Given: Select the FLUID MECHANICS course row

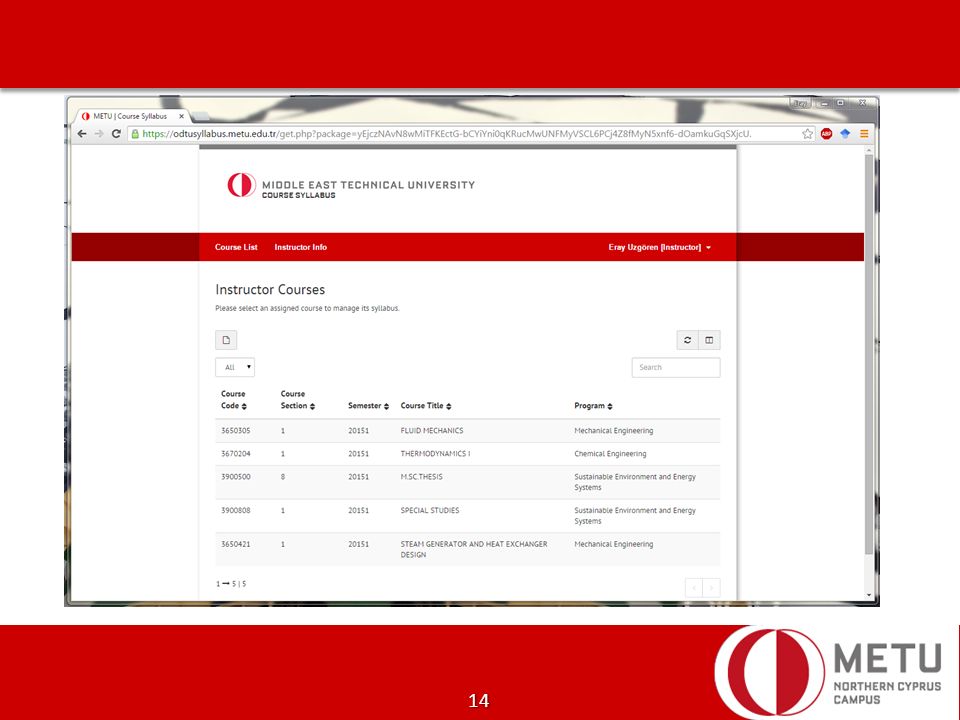Looking at the screenshot, I should click(468, 431).
